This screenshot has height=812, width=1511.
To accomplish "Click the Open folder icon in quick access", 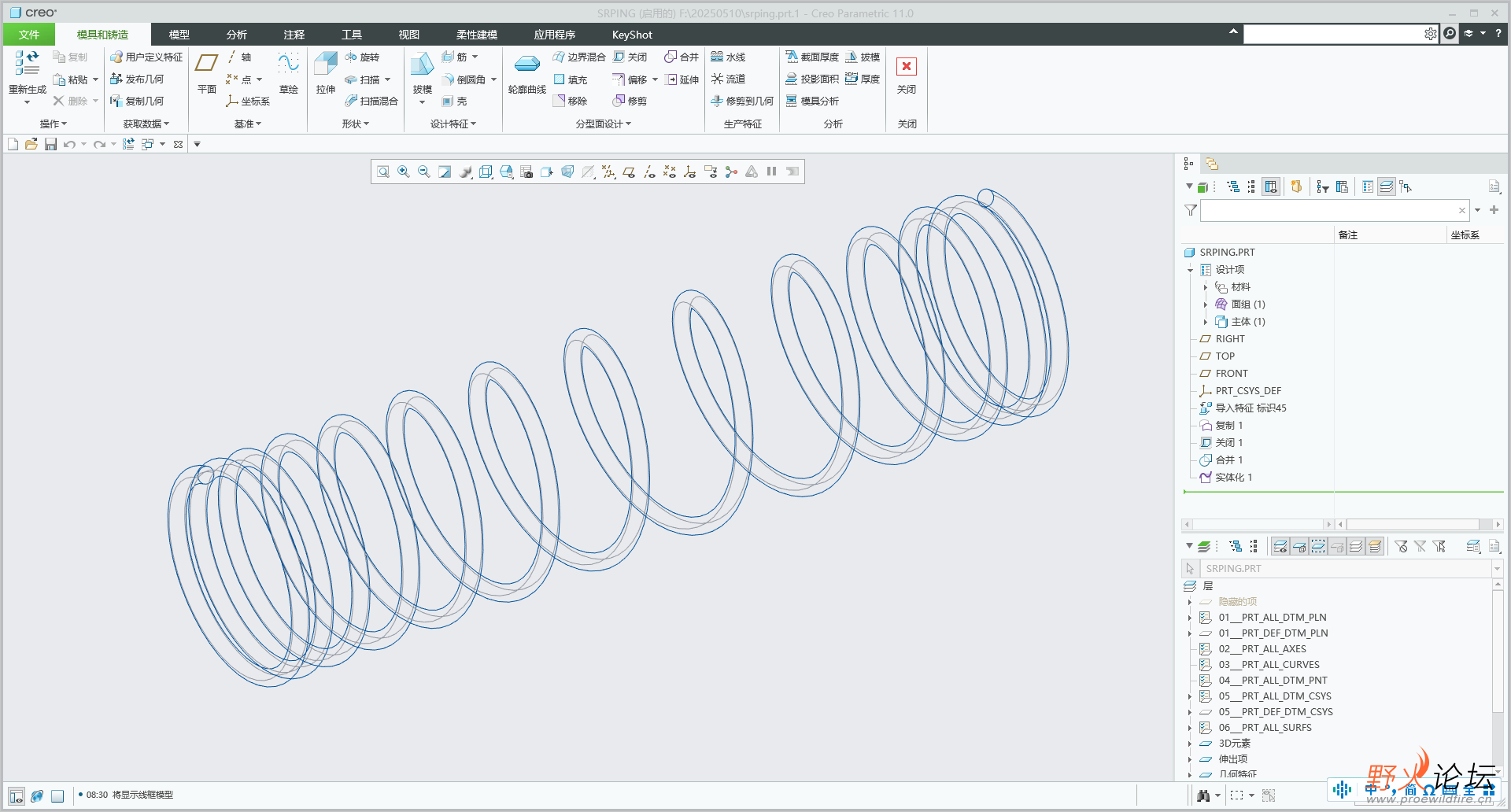I will pyautogui.click(x=31, y=145).
